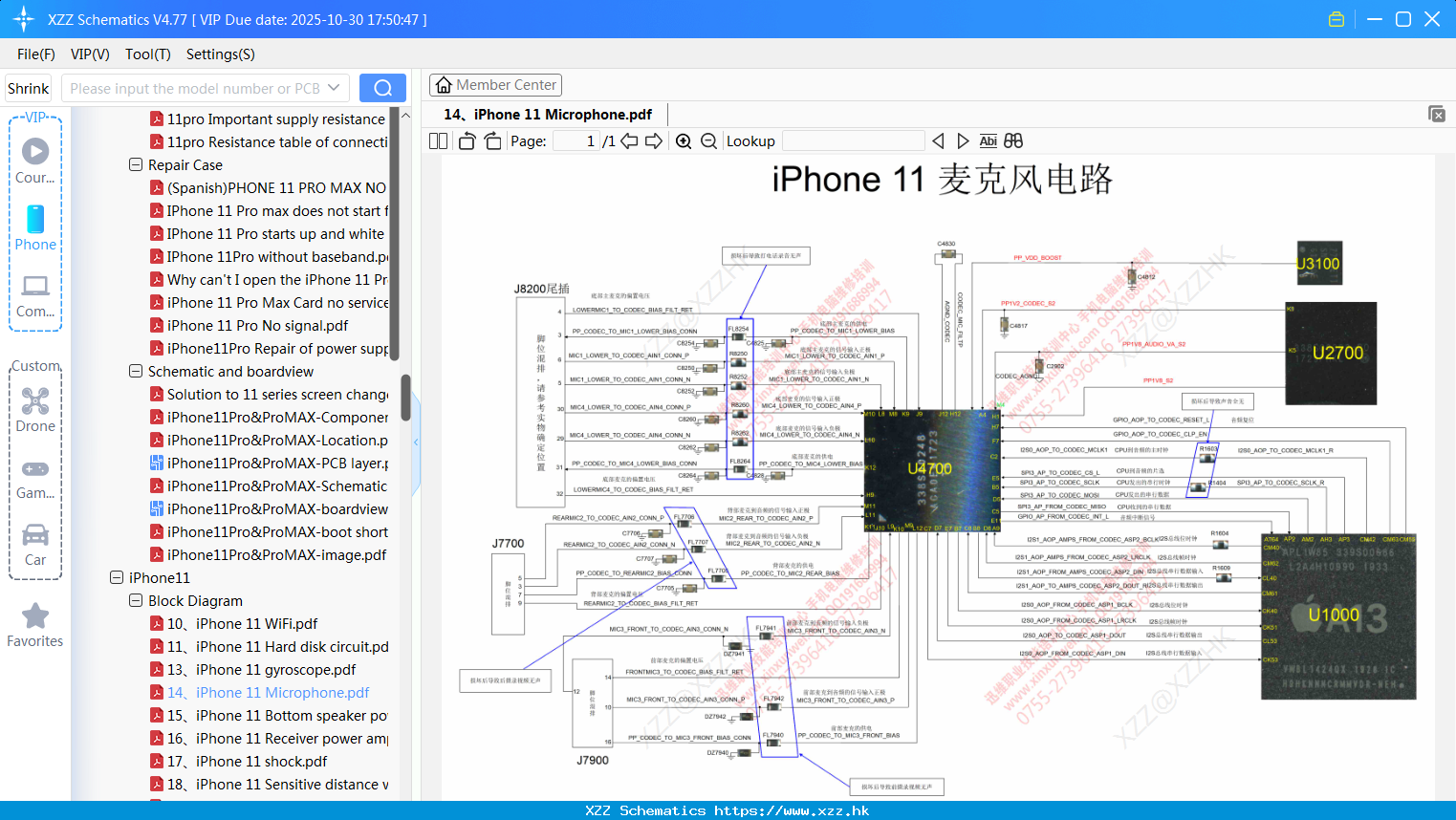Image resolution: width=1456 pixels, height=820 pixels.
Task: Open the VIP(V) menu
Action: pyautogui.click(x=90, y=54)
